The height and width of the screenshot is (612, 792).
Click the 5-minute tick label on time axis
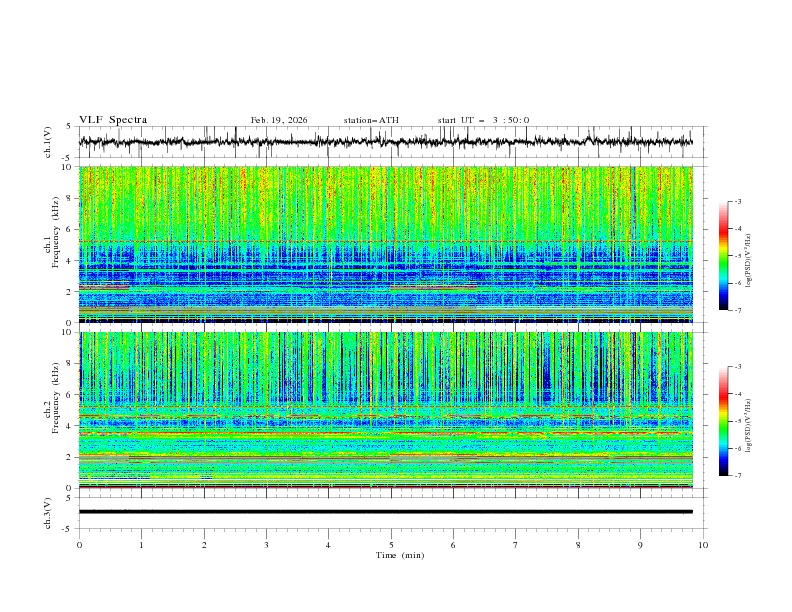click(391, 545)
